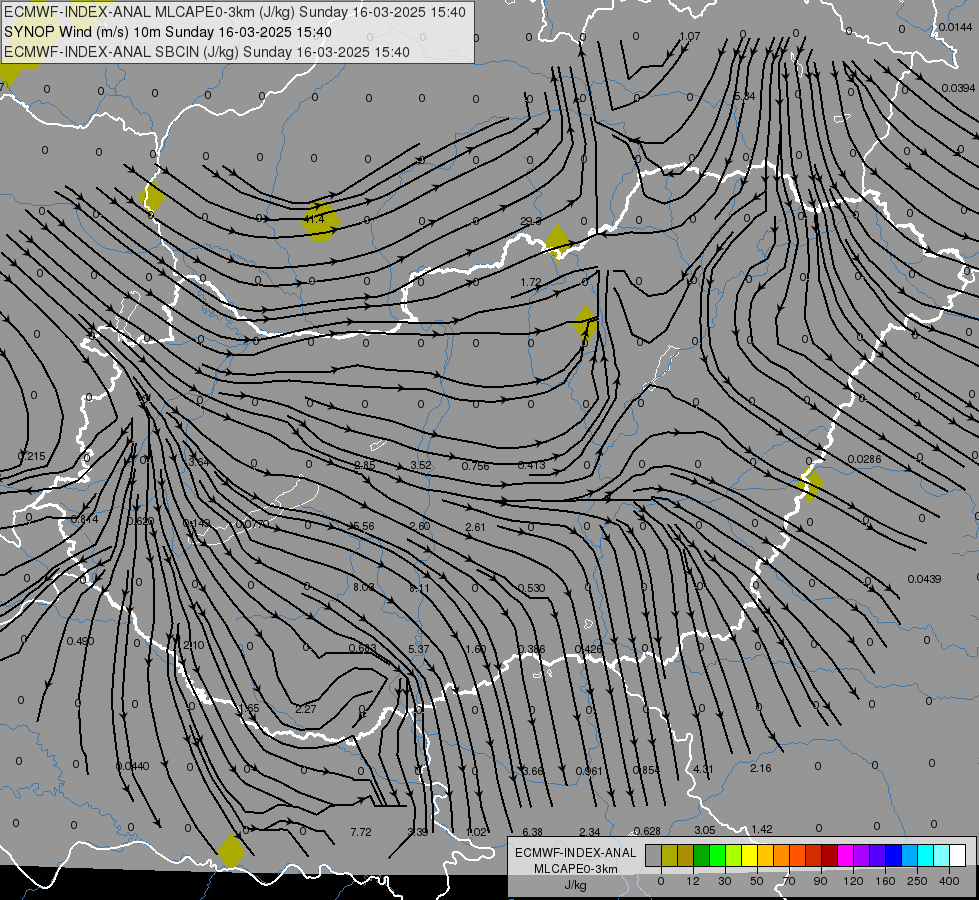979x900 pixels.
Task: Select the magenta swatch in the legend
Action: pyautogui.click(x=845, y=855)
